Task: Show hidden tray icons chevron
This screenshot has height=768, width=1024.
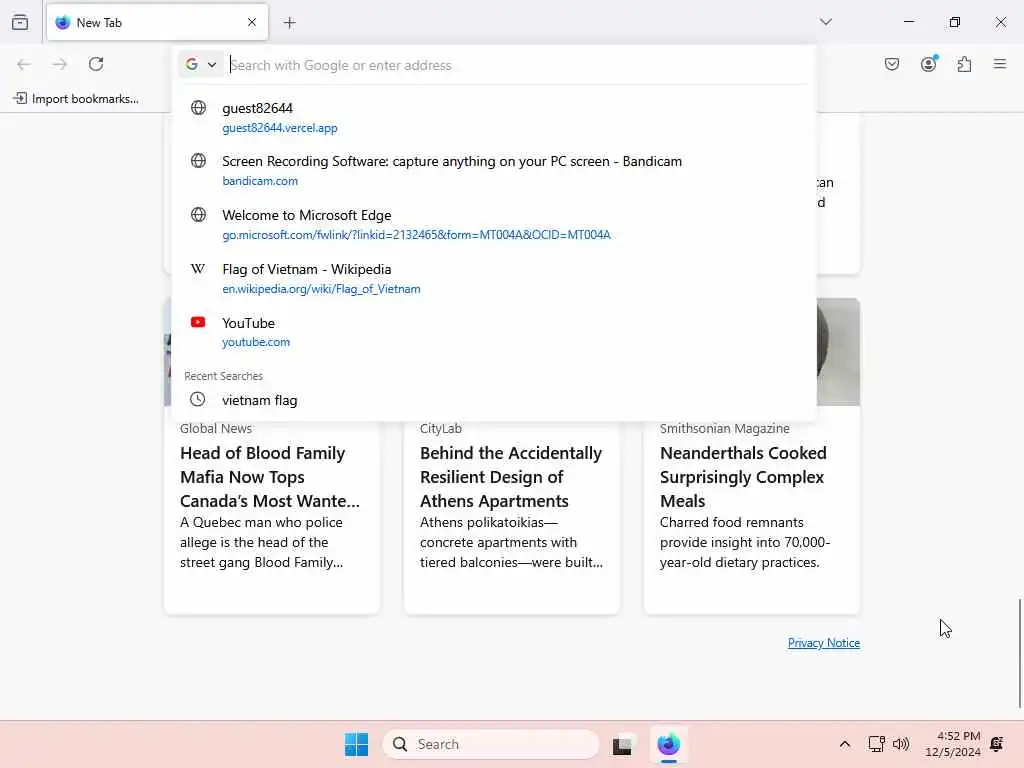Action: 844,744
